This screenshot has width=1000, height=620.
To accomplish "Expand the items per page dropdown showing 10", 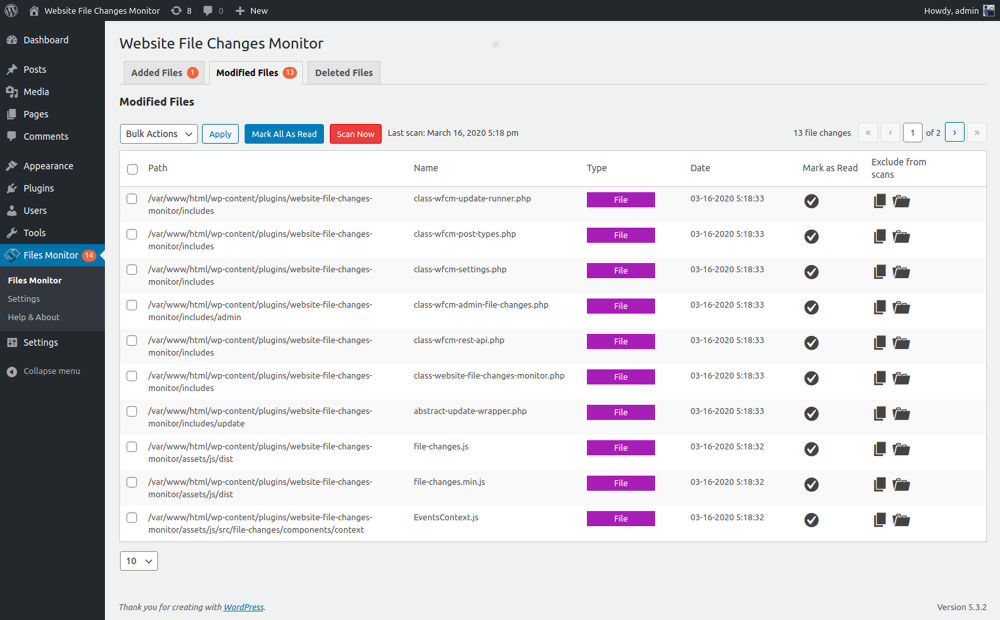I will click(138, 561).
